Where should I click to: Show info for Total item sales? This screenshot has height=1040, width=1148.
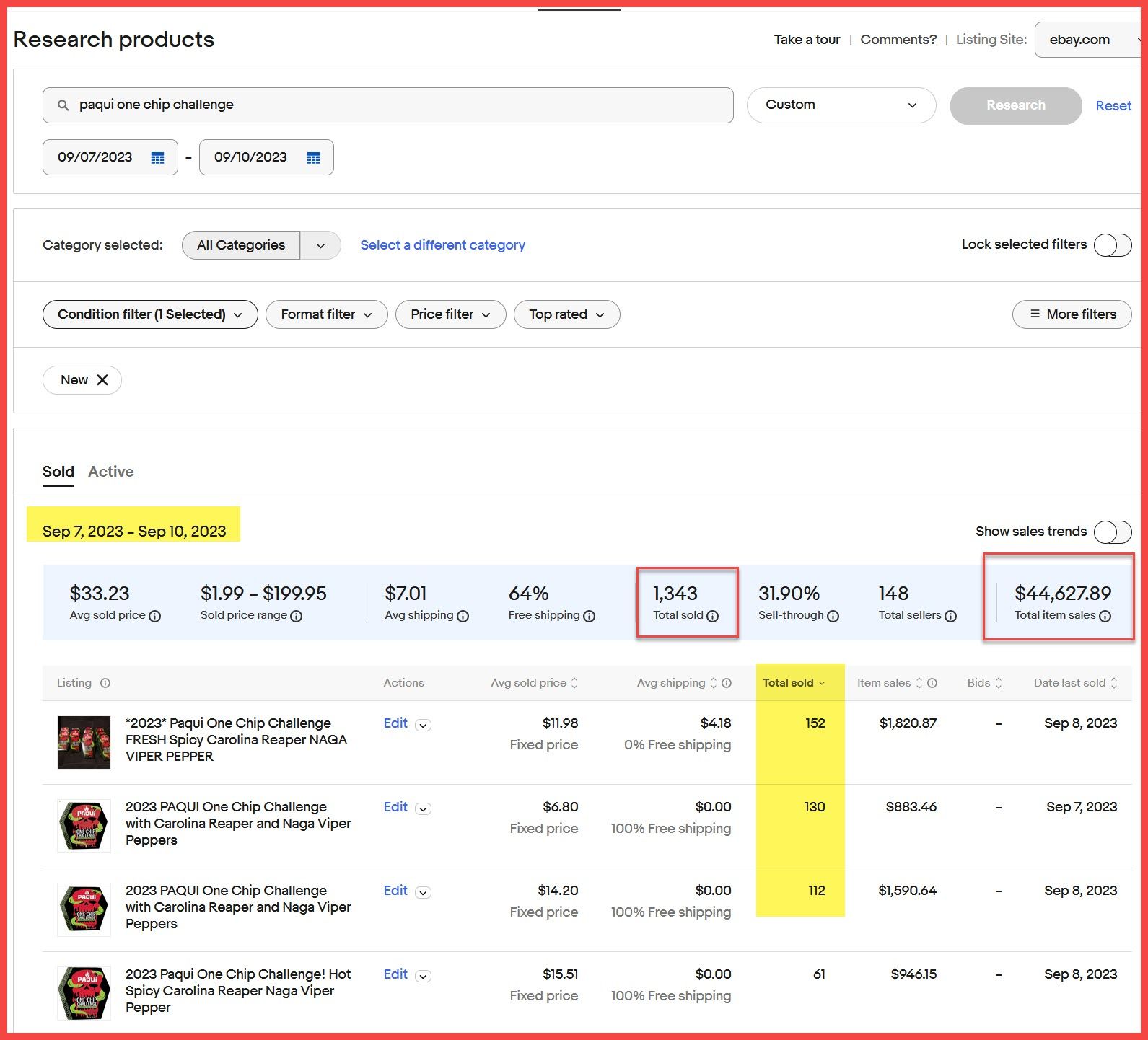point(1105,616)
